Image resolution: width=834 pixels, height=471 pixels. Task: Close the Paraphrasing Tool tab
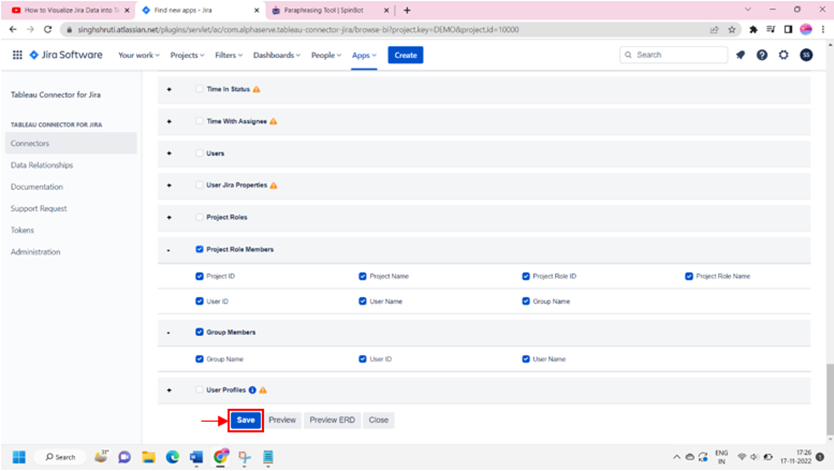[387, 10]
